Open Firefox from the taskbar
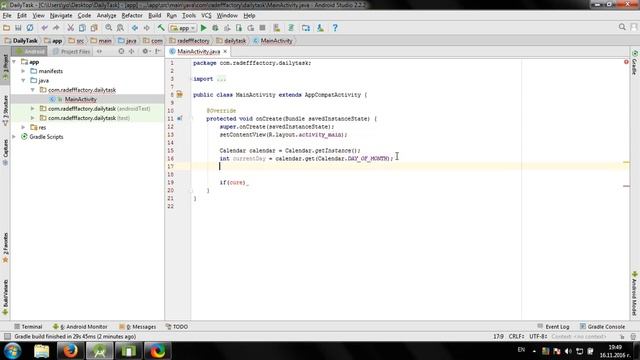The image size is (640, 360). pos(70,351)
